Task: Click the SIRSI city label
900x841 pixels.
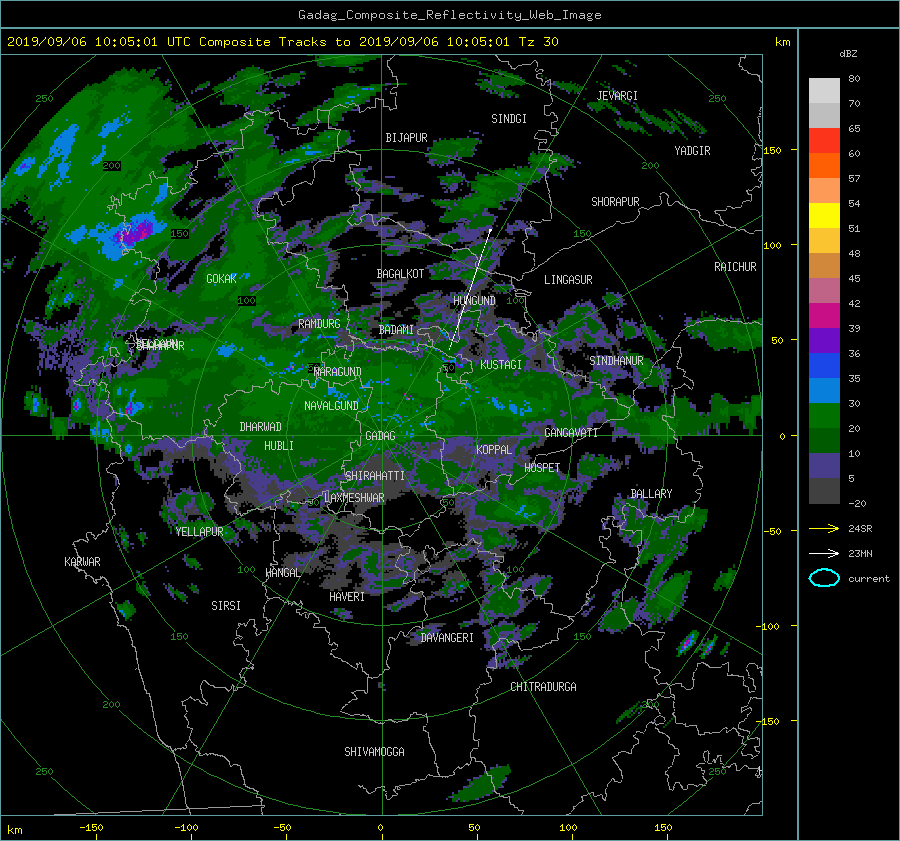Action: point(226,606)
